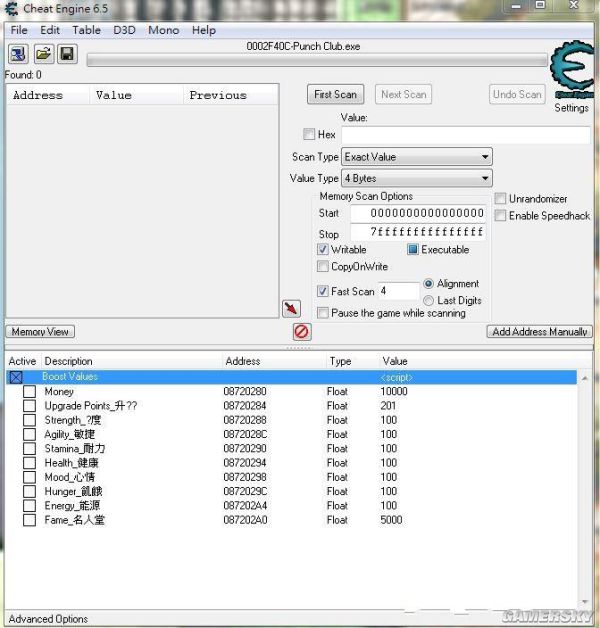This screenshot has width=600, height=628.
Task: Activate the Stamina entry checkbox
Action: click(x=29, y=449)
